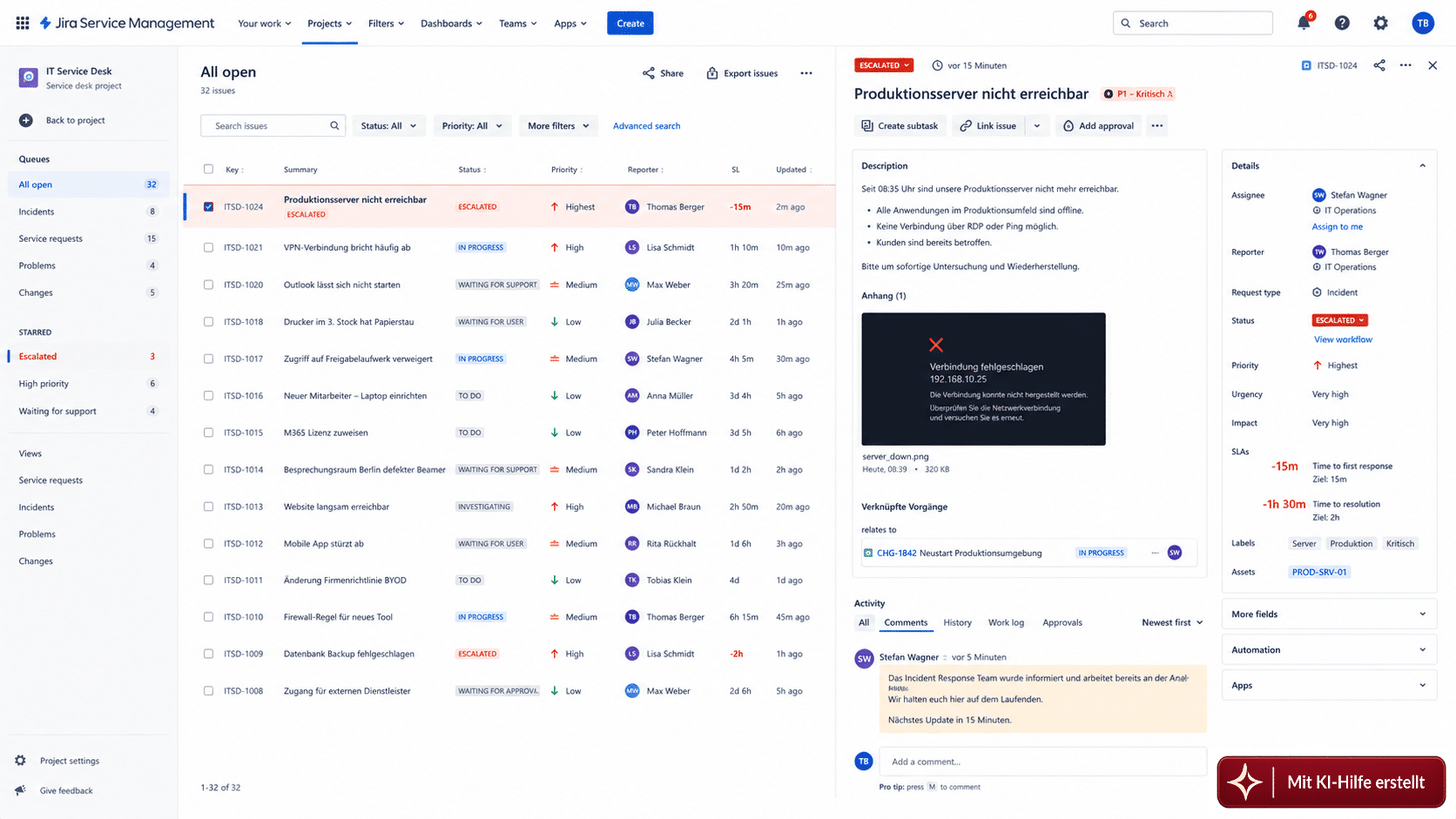Viewport: 1456px width, 819px height.
Task: Click the Create subtask button
Action: click(900, 125)
